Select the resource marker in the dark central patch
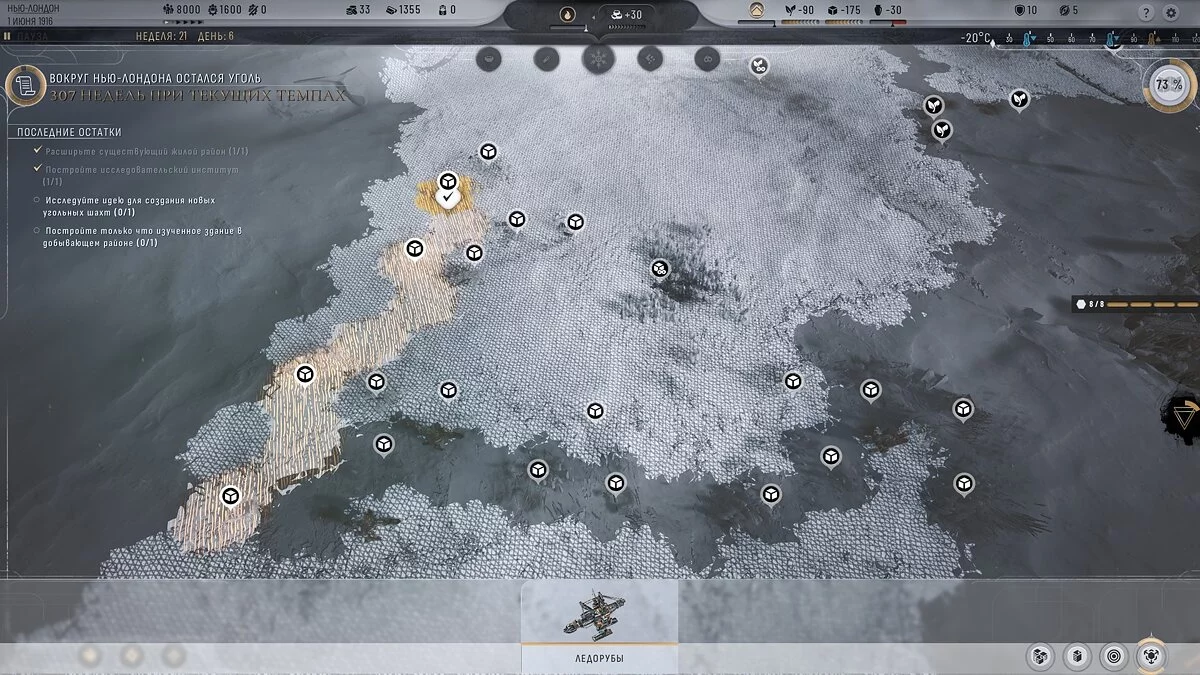Image resolution: width=1200 pixels, height=675 pixels. pyautogui.click(x=660, y=268)
